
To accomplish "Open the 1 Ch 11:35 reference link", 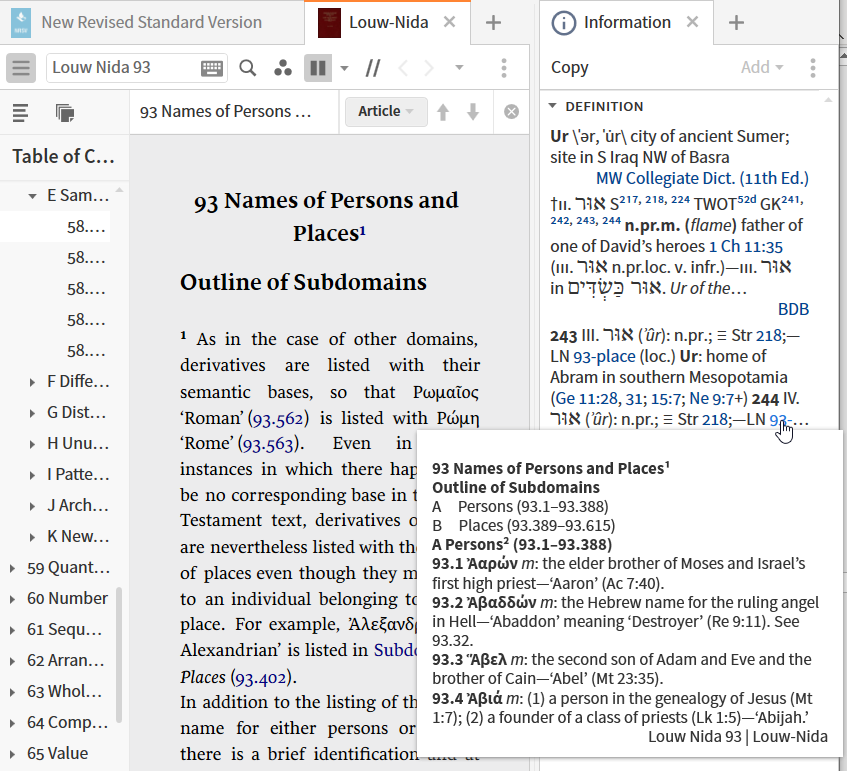I will (x=745, y=246).
